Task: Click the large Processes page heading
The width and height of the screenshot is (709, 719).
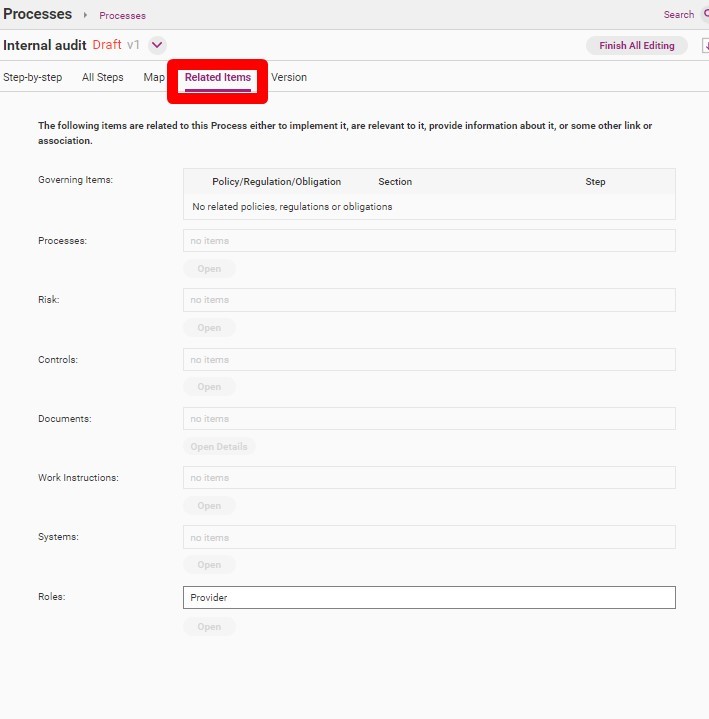Action: pyautogui.click(x=38, y=14)
